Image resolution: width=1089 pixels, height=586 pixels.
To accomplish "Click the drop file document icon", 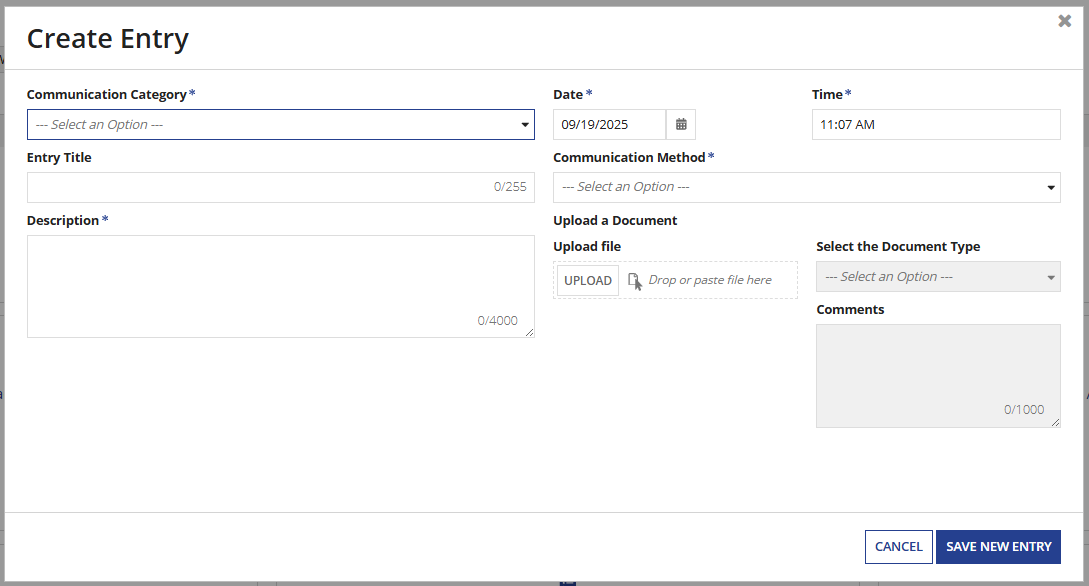I will click(635, 281).
